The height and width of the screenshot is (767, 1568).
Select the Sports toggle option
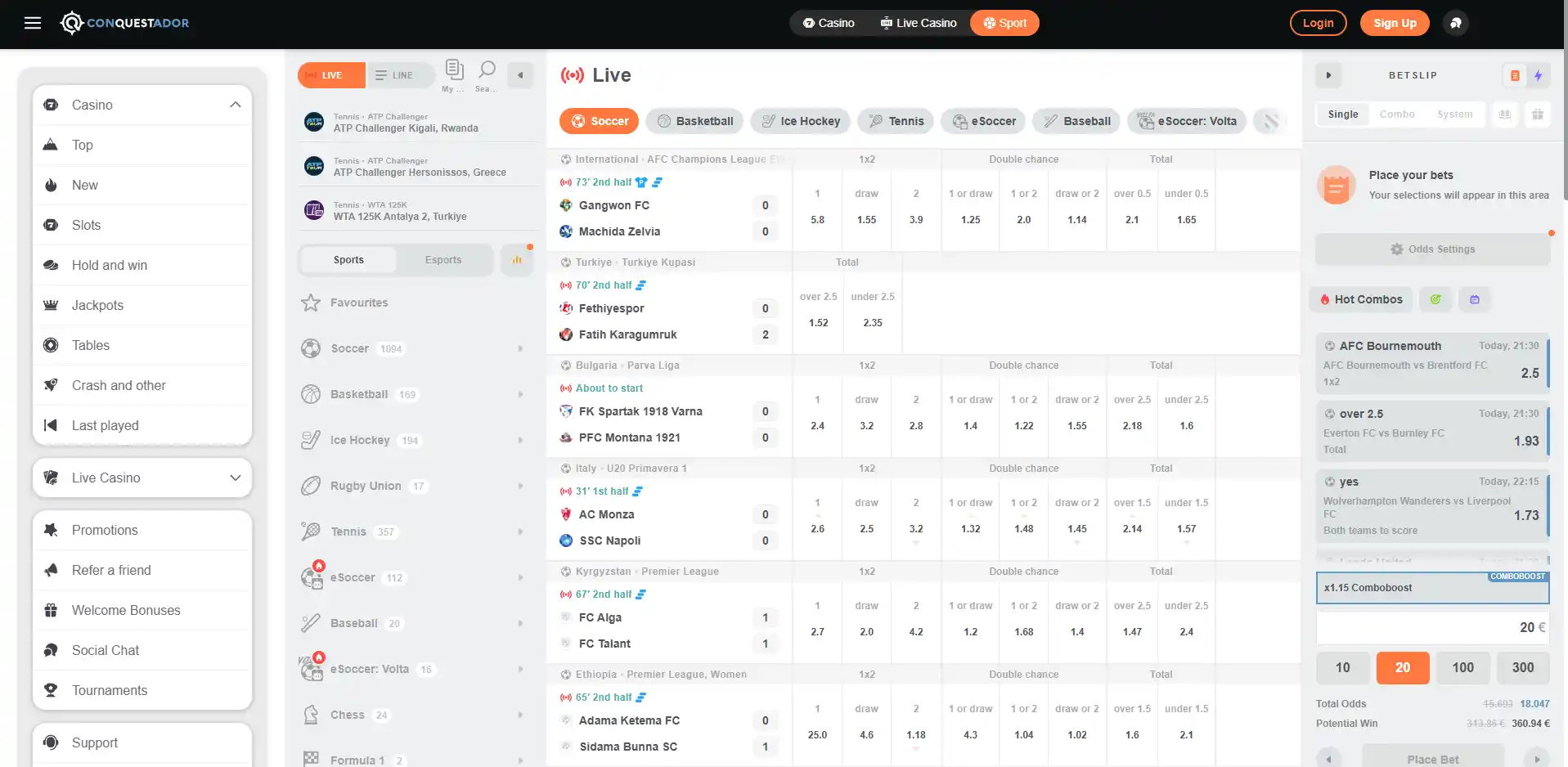tap(348, 260)
